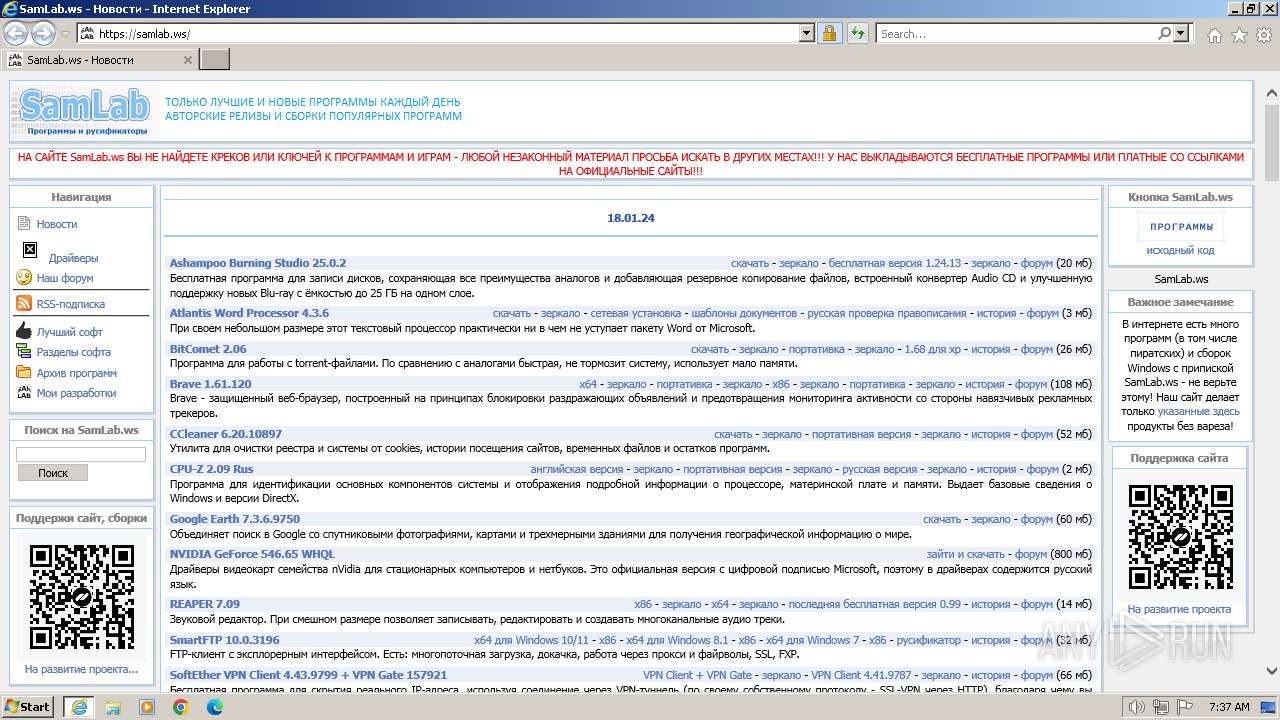Select the SamLab.ws - Новости tab
Image resolution: width=1280 pixels, height=720 pixels.
tap(99, 60)
